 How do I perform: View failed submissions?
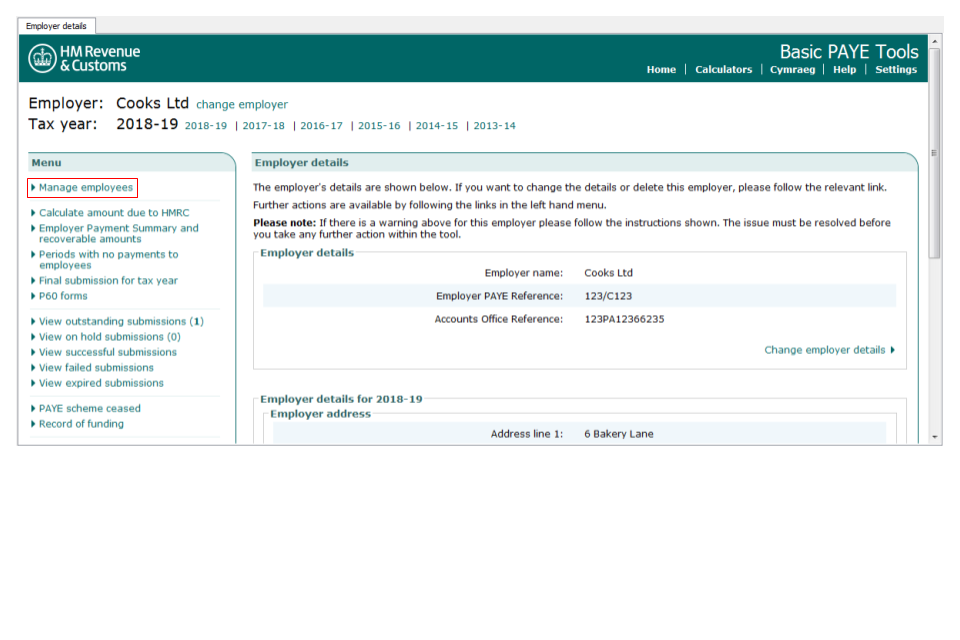pos(96,368)
